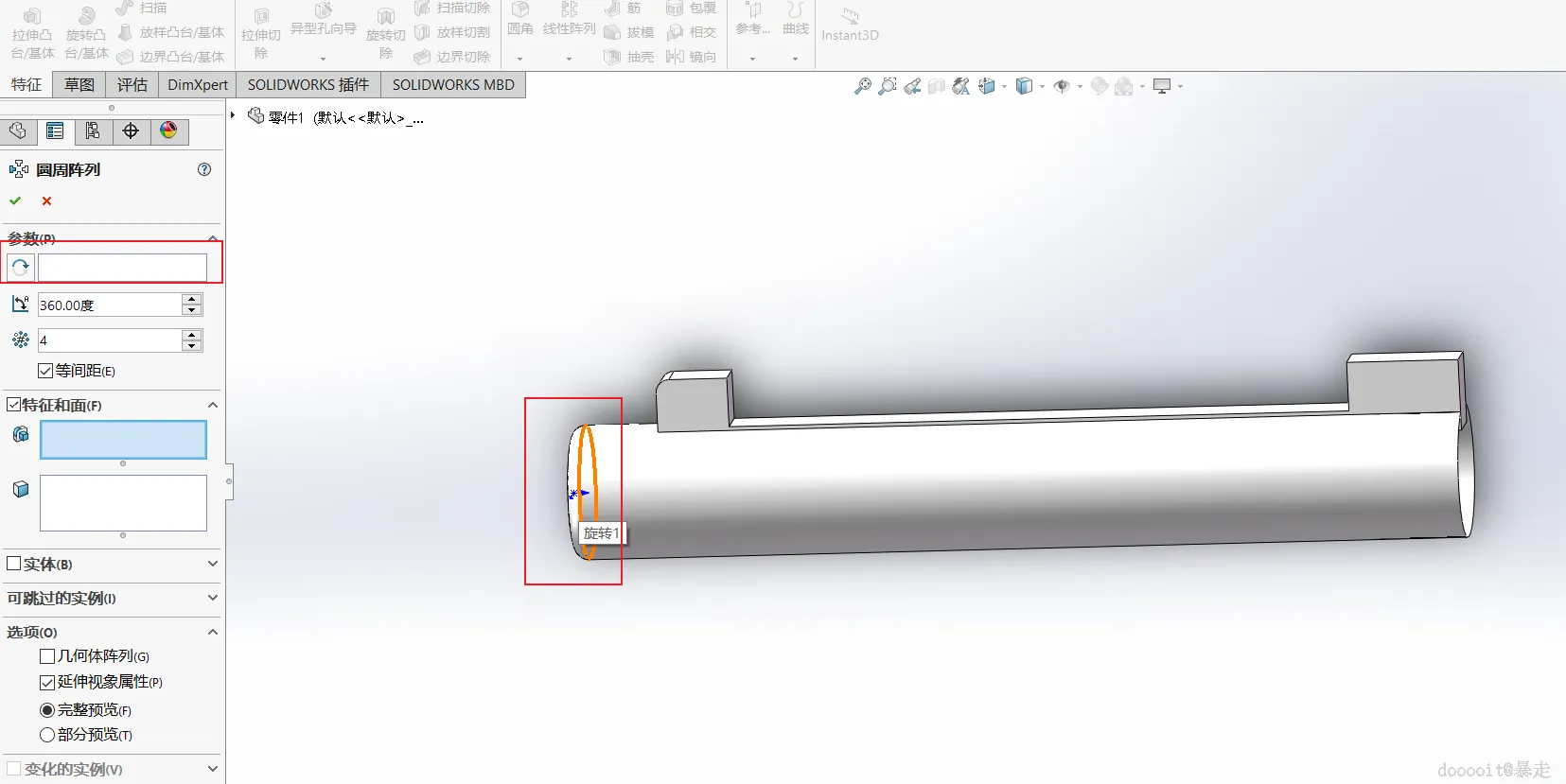Click the 线性阵列 pattern tool

(570, 19)
